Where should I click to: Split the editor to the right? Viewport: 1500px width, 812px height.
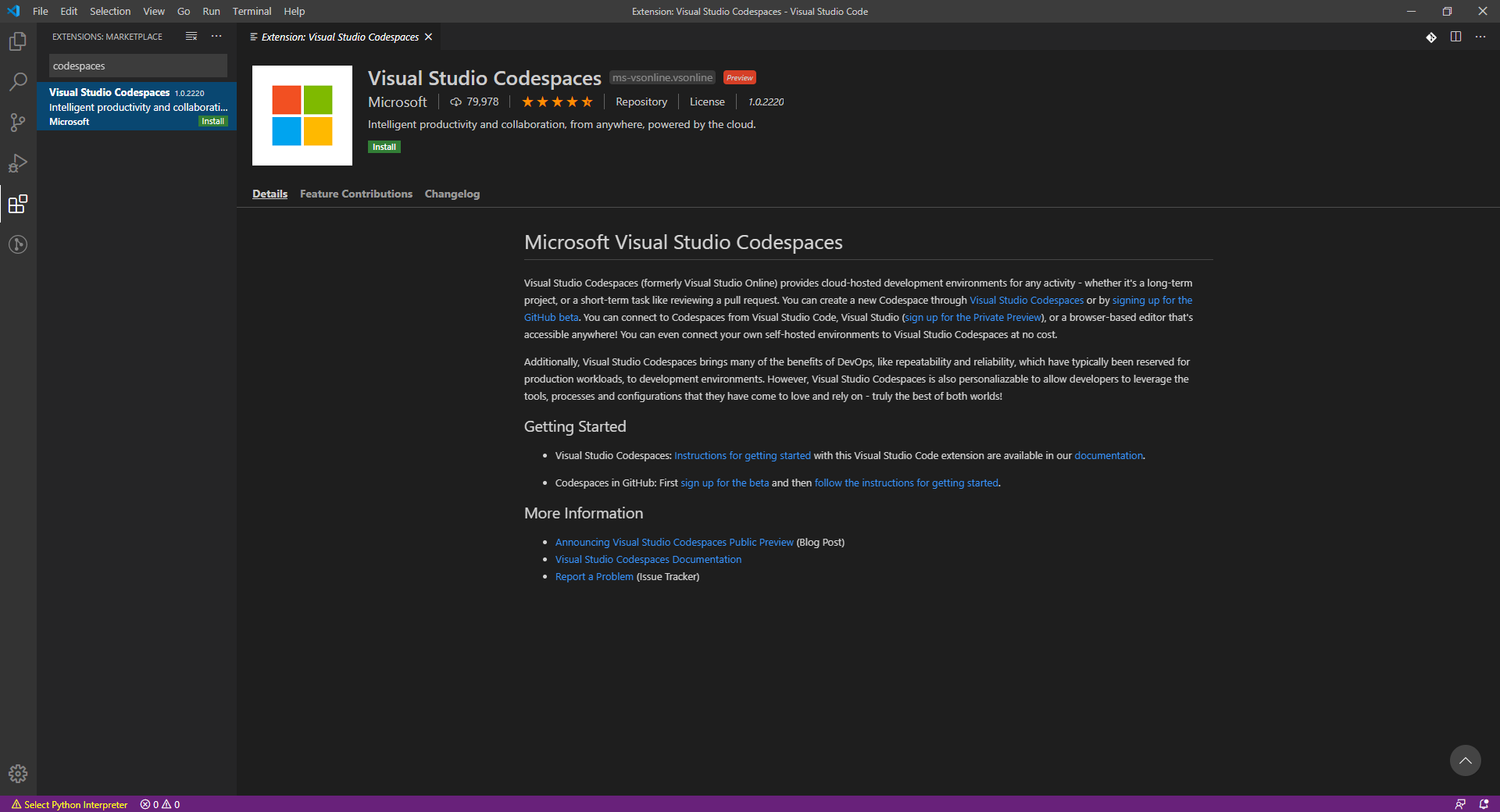click(1455, 37)
